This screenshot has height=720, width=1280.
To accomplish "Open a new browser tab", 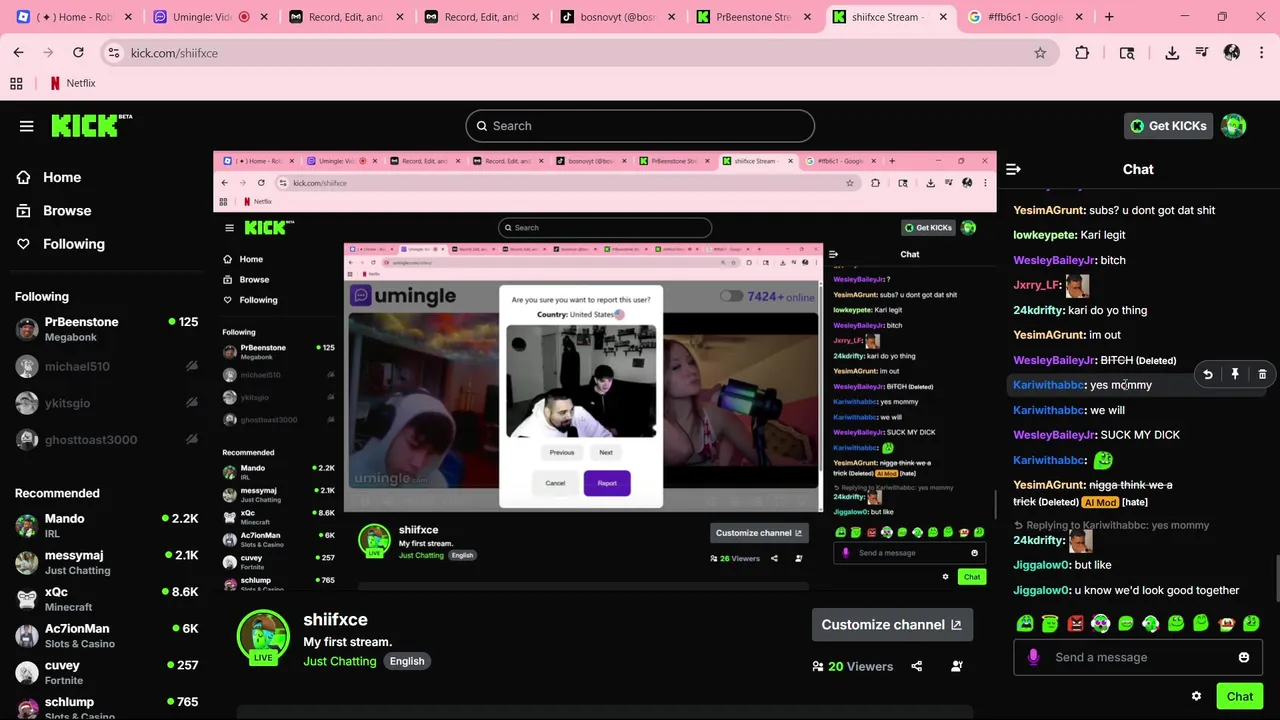I will (1109, 17).
